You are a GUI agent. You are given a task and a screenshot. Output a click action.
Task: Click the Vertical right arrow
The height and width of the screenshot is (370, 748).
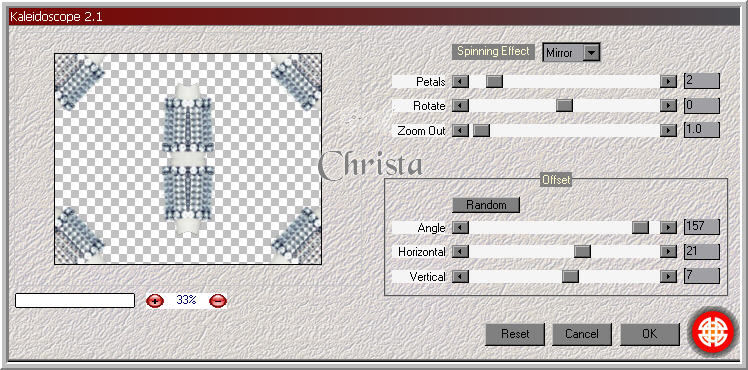tap(668, 276)
